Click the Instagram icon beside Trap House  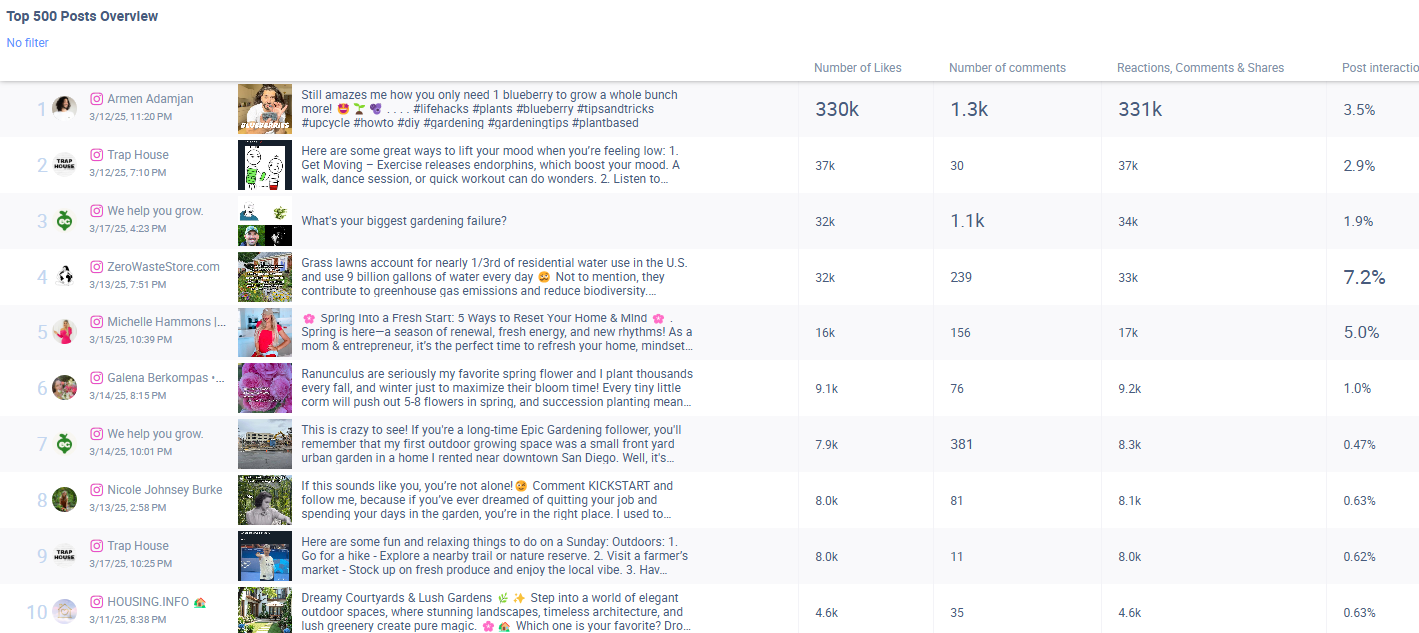coord(96,154)
